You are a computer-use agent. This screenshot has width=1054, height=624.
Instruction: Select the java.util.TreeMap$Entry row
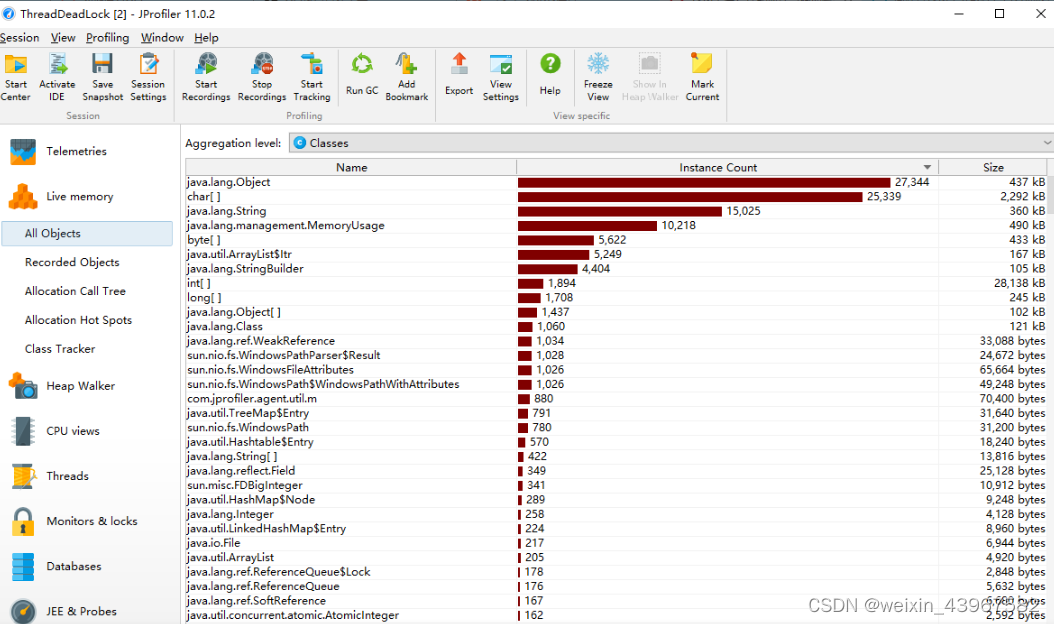pos(616,413)
